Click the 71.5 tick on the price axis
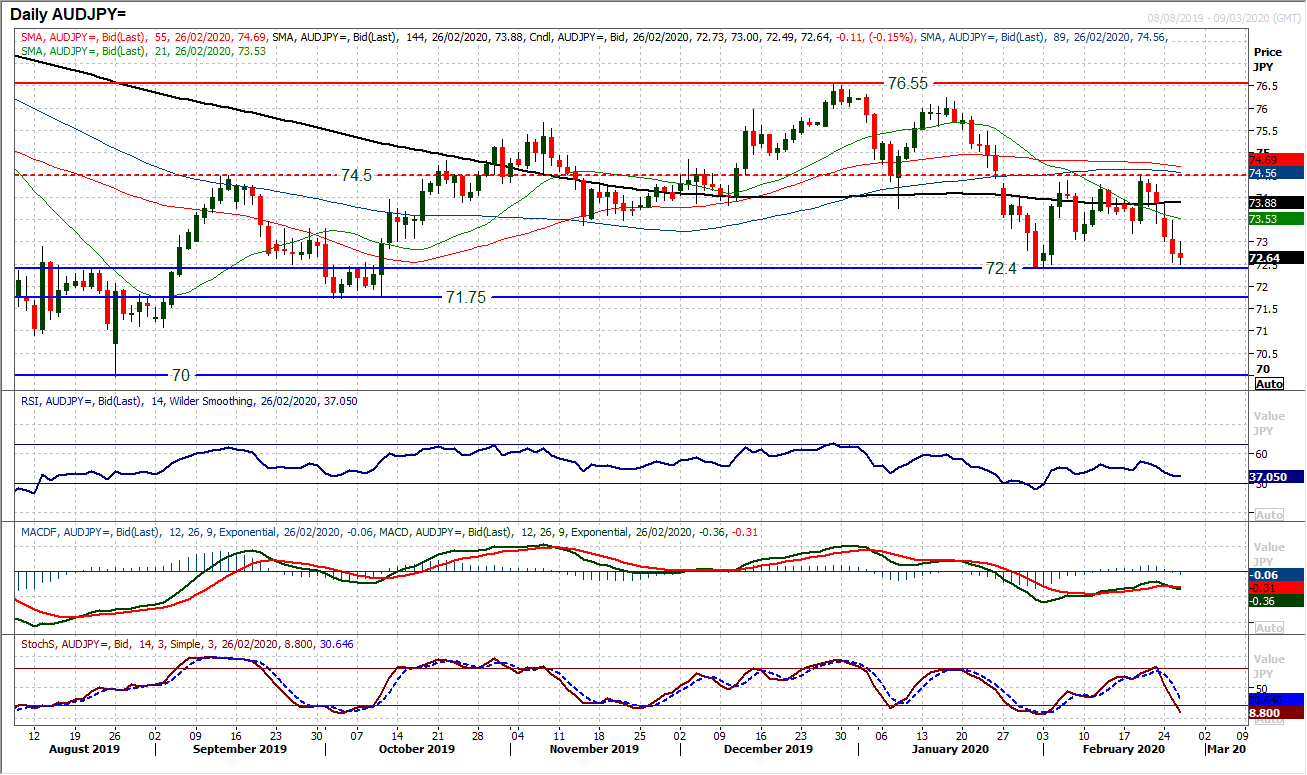Screen dimensions: 1307x775 click(1266, 309)
